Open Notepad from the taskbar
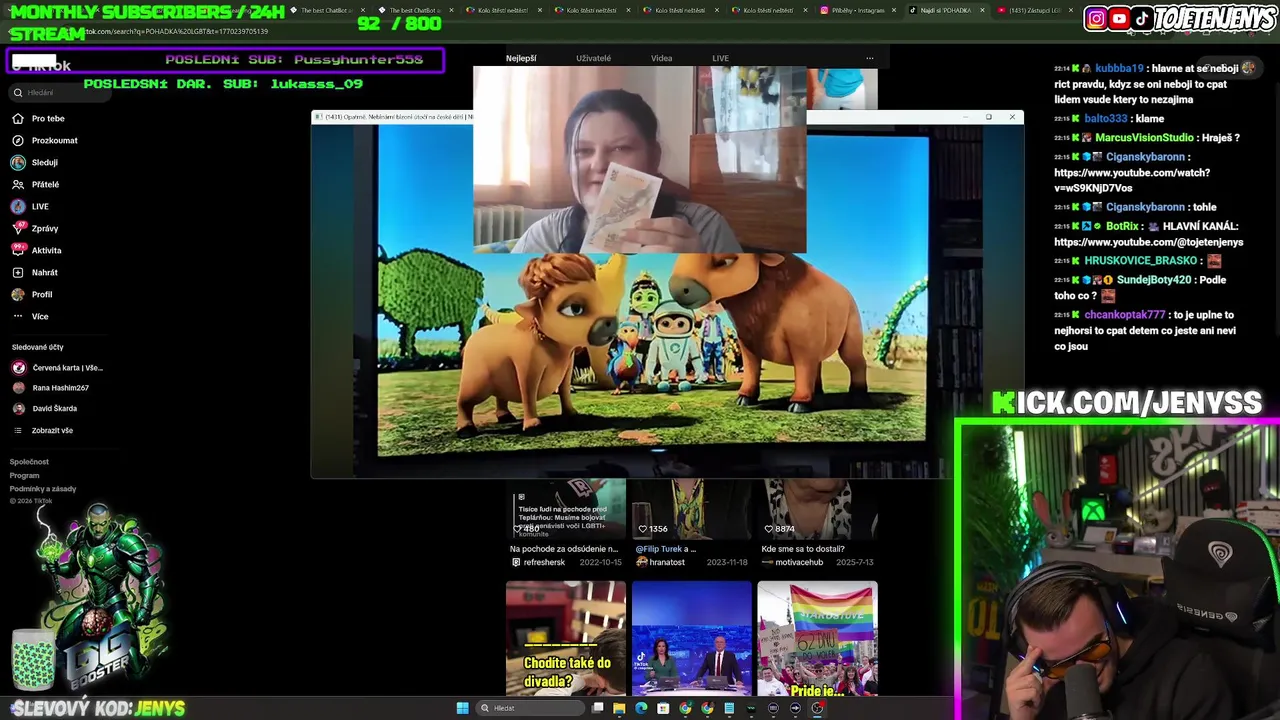This screenshot has width=1280, height=720. click(x=729, y=708)
